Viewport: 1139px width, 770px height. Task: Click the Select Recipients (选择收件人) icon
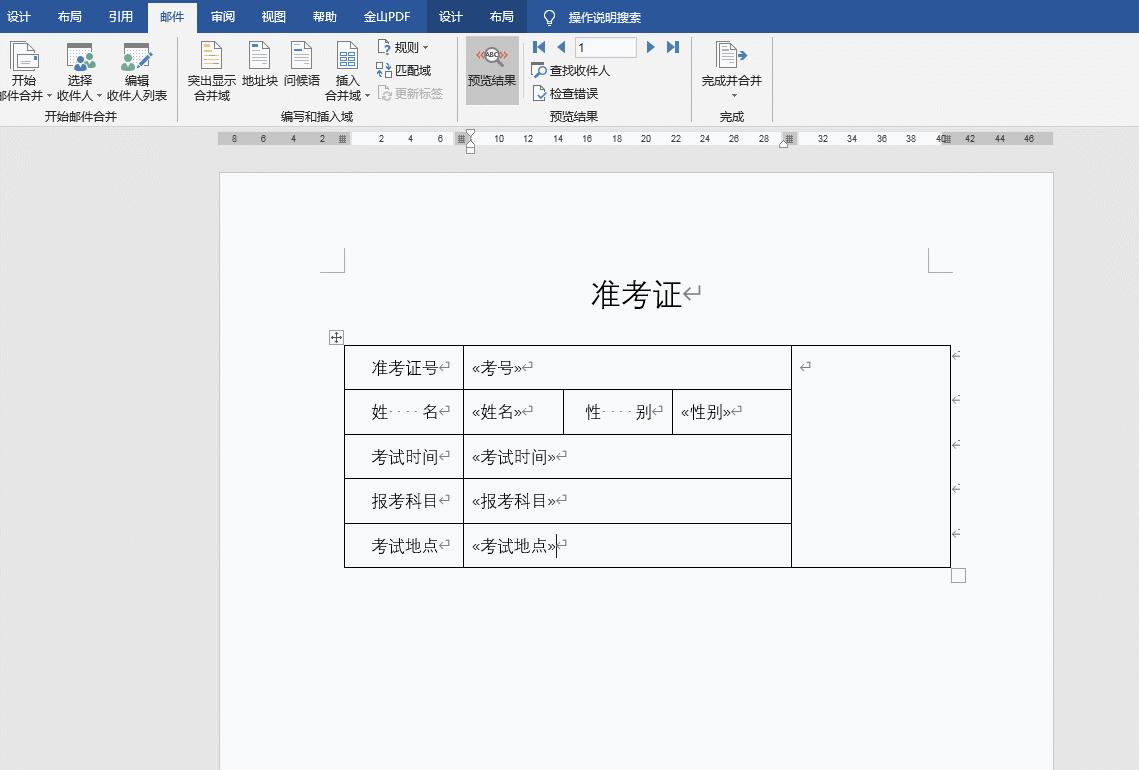pos(80,63)
